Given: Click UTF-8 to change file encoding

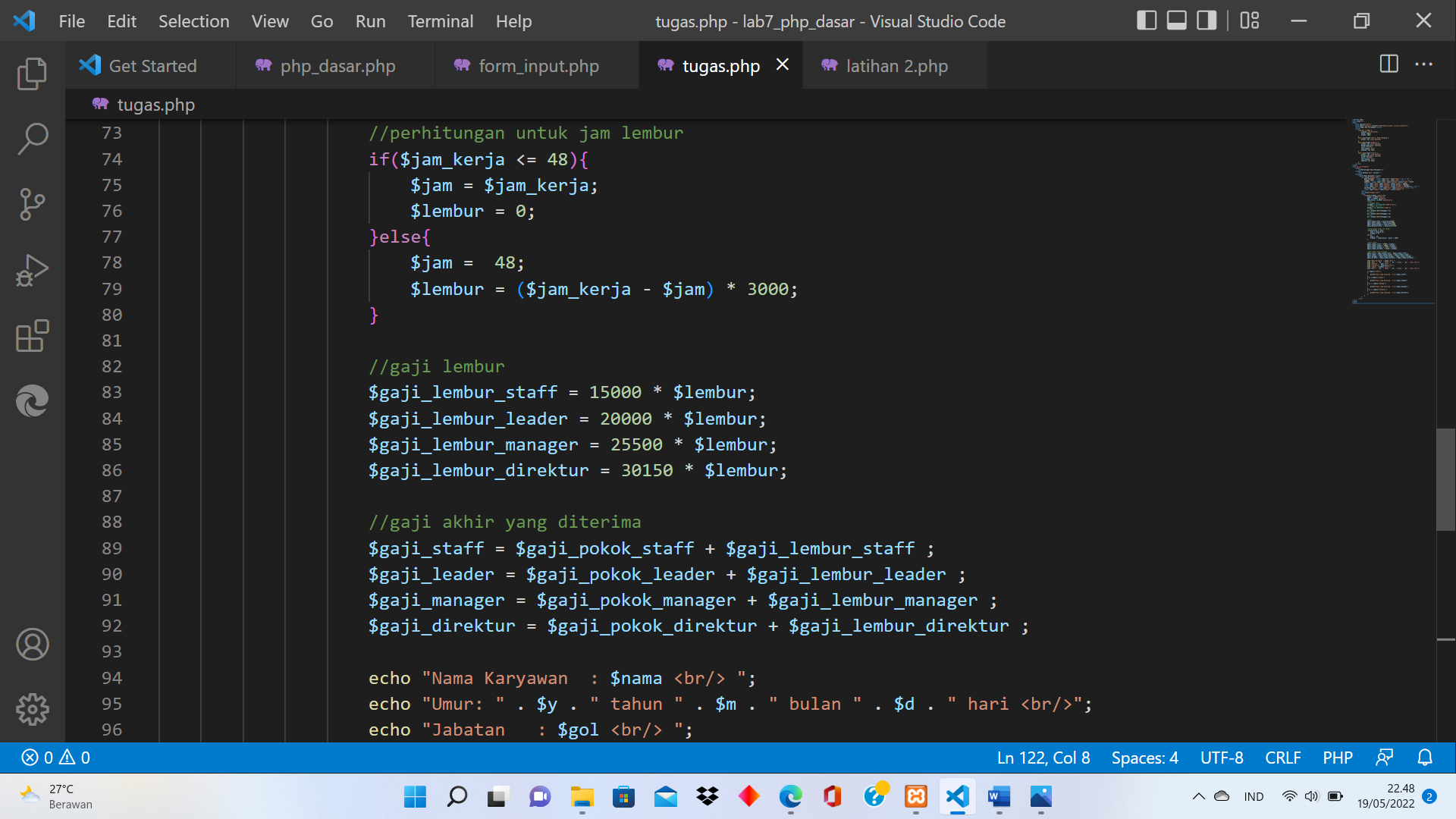Looking at the screenshot, I should pyautogui.click(x=1221, y=757).
